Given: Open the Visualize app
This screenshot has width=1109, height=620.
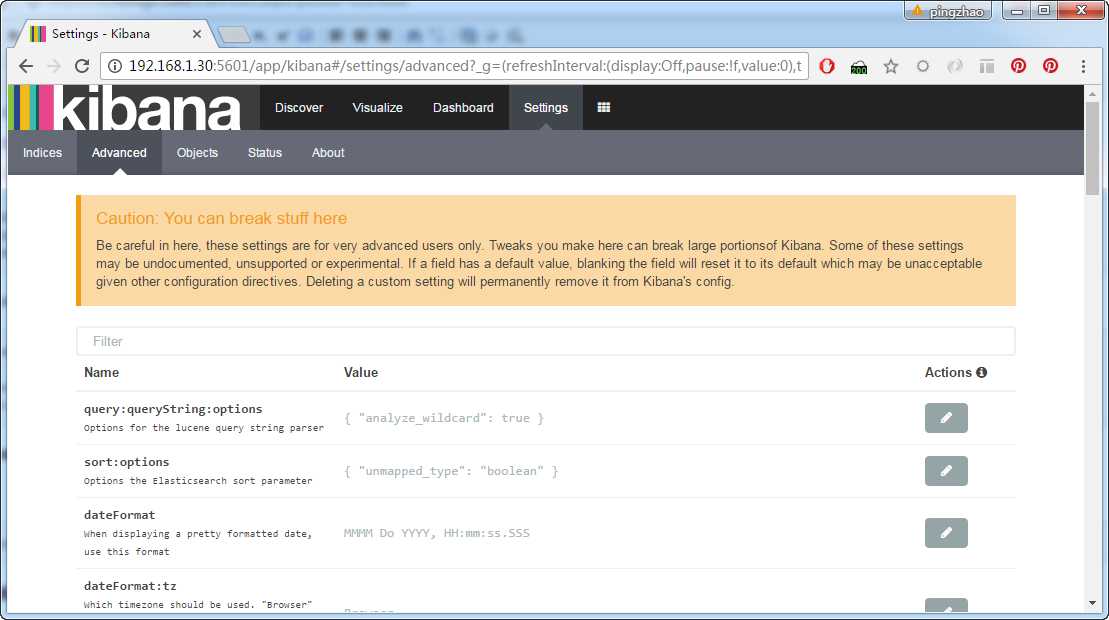Looking at the screenshot, I should point(378,107).
